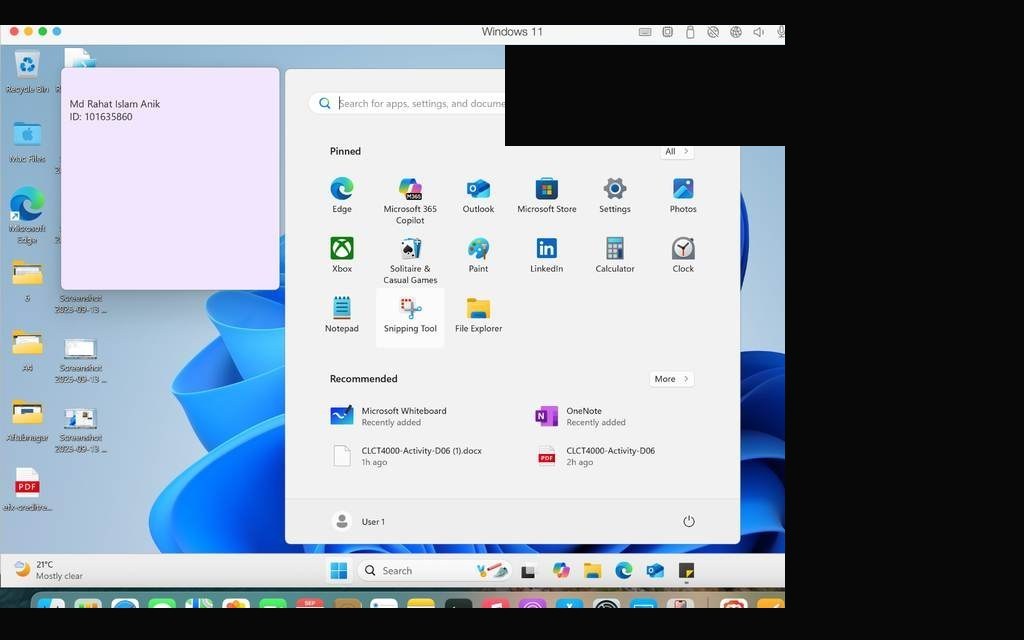Viewport: 1024px width, 640px height.
Task: Open the Clock app
Action: 683,255
